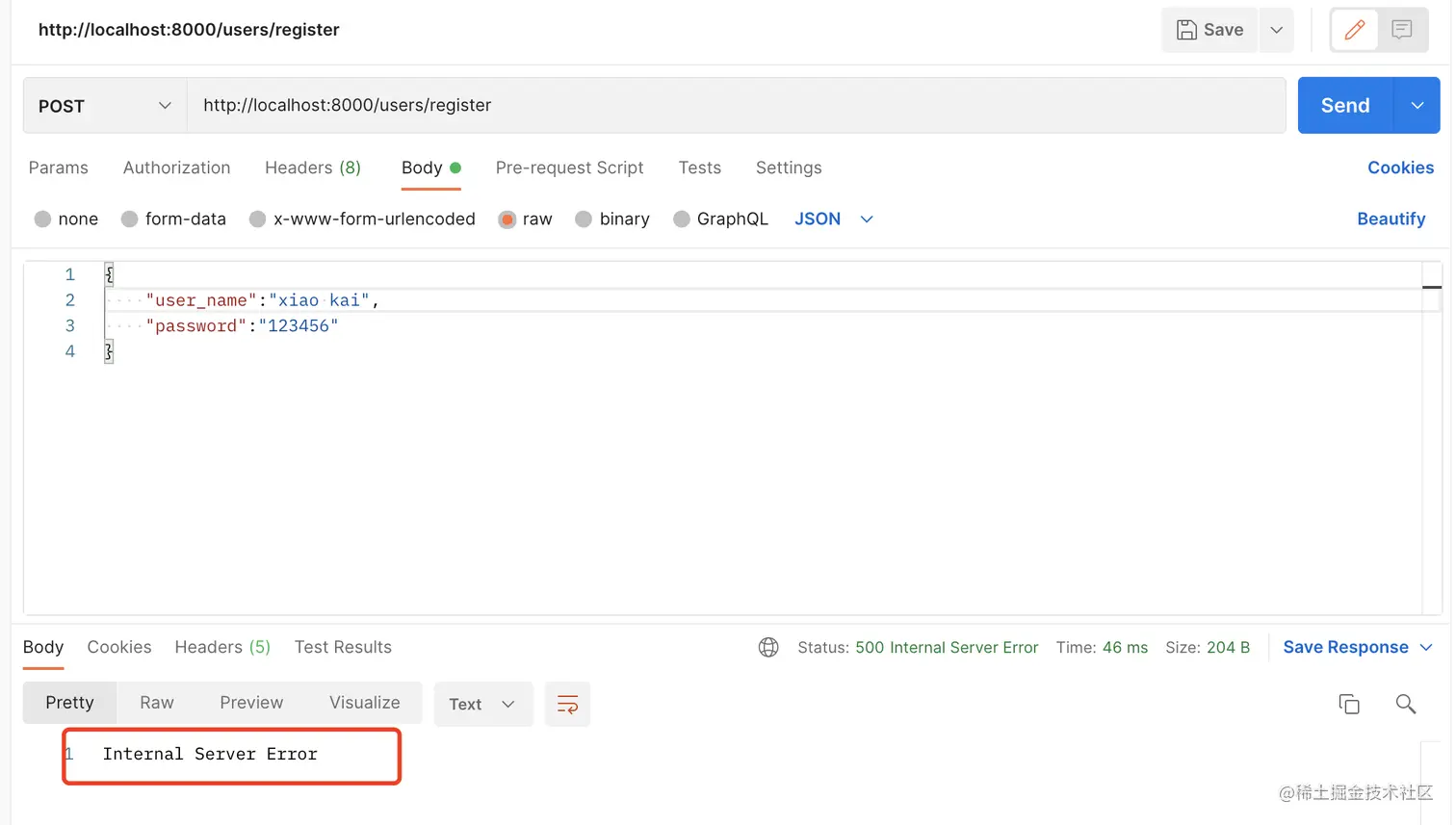Image resolution: width=1456 pixels, height=825 pixels.
Task: Search the response with magnifier icon
Action: click(1406, 705)
